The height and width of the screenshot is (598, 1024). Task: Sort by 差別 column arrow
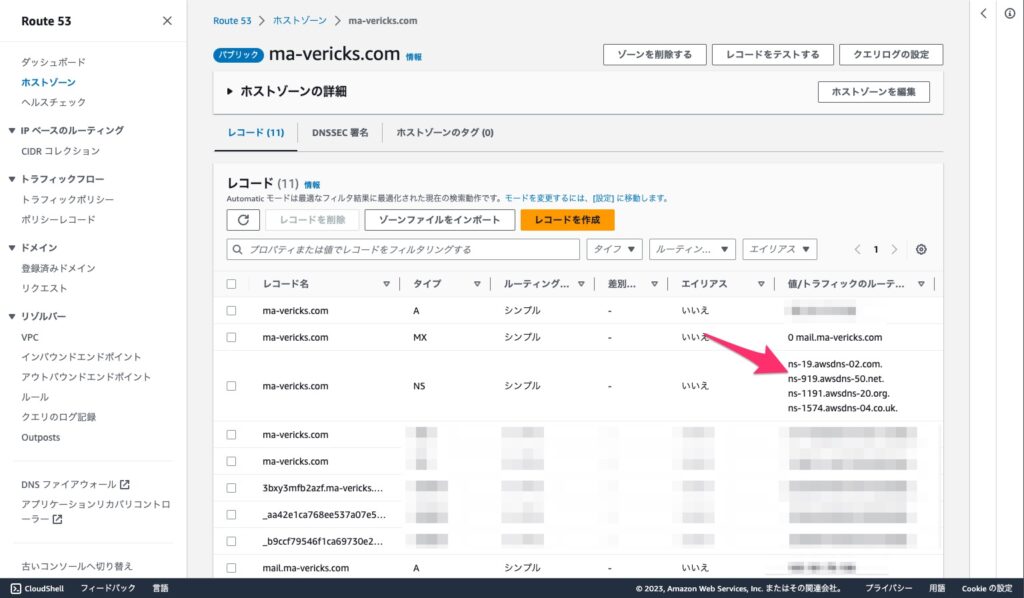[x=654, y=284]
